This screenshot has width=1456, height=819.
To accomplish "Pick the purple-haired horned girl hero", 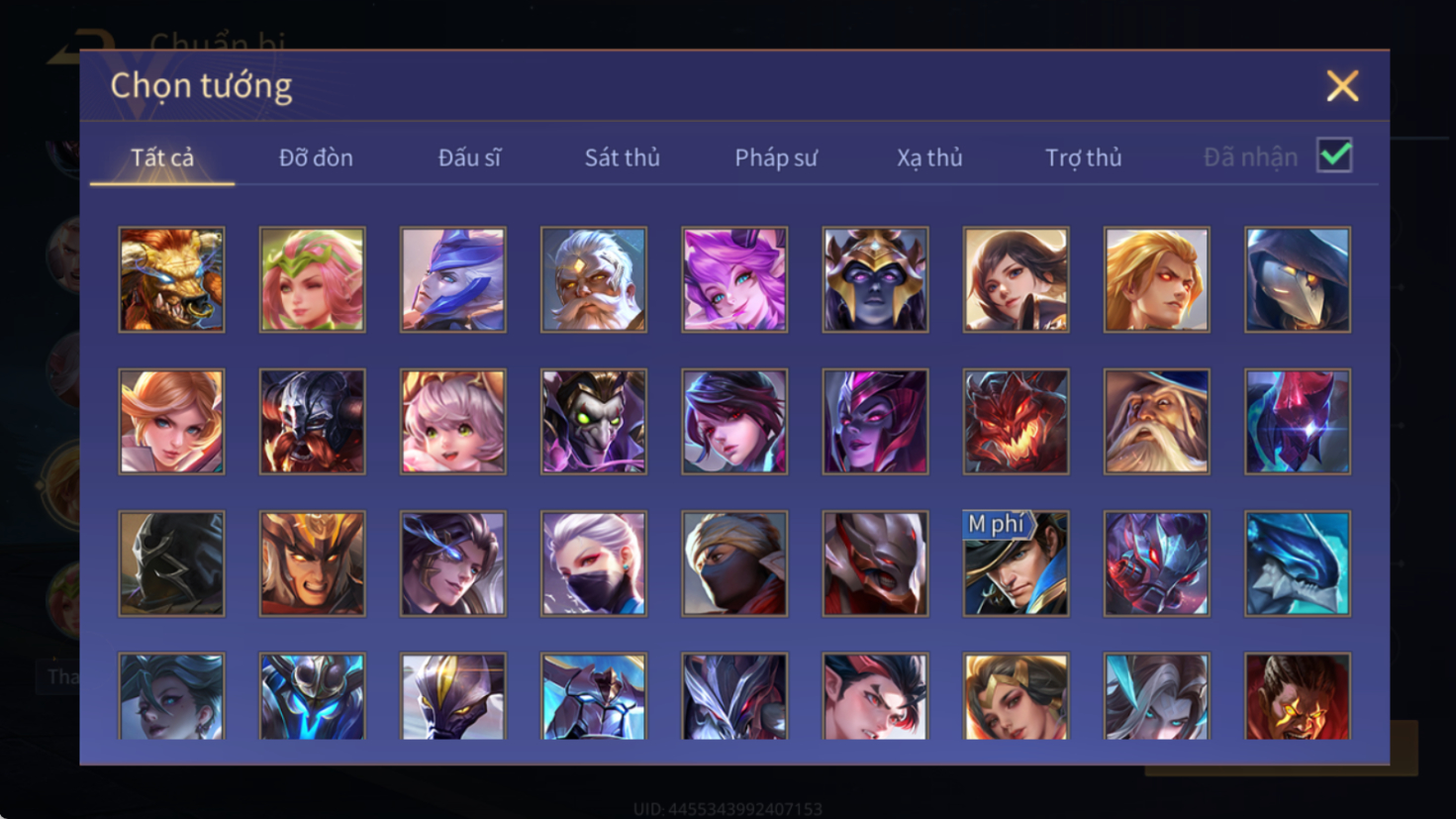I will point(734,279).
